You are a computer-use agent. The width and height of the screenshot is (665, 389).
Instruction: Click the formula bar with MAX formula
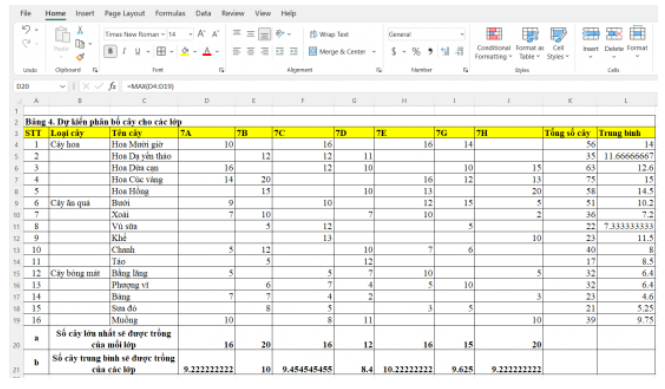click(389, 86)
